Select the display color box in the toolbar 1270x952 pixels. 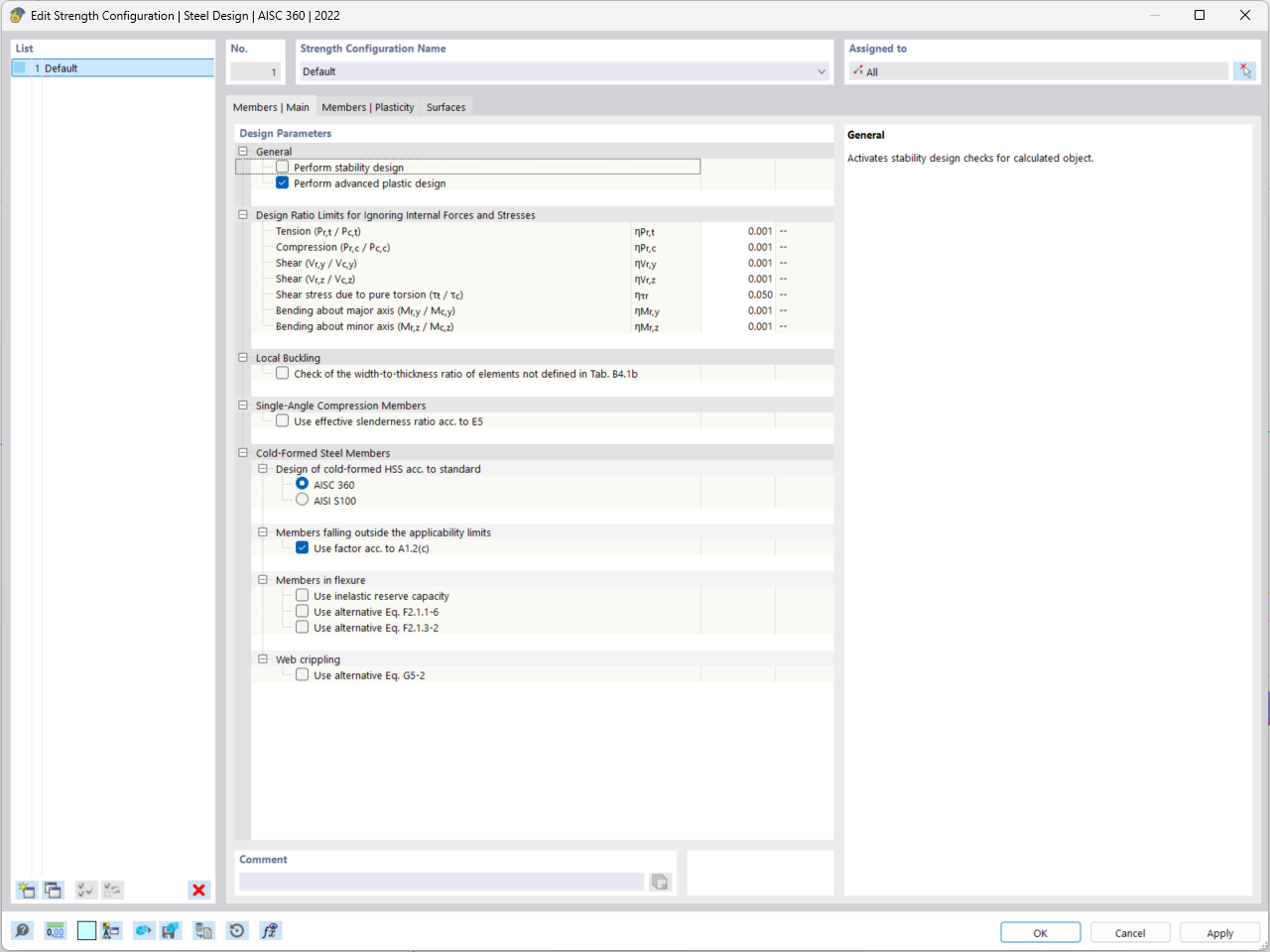pyautogui.click(x=86, y=930)
